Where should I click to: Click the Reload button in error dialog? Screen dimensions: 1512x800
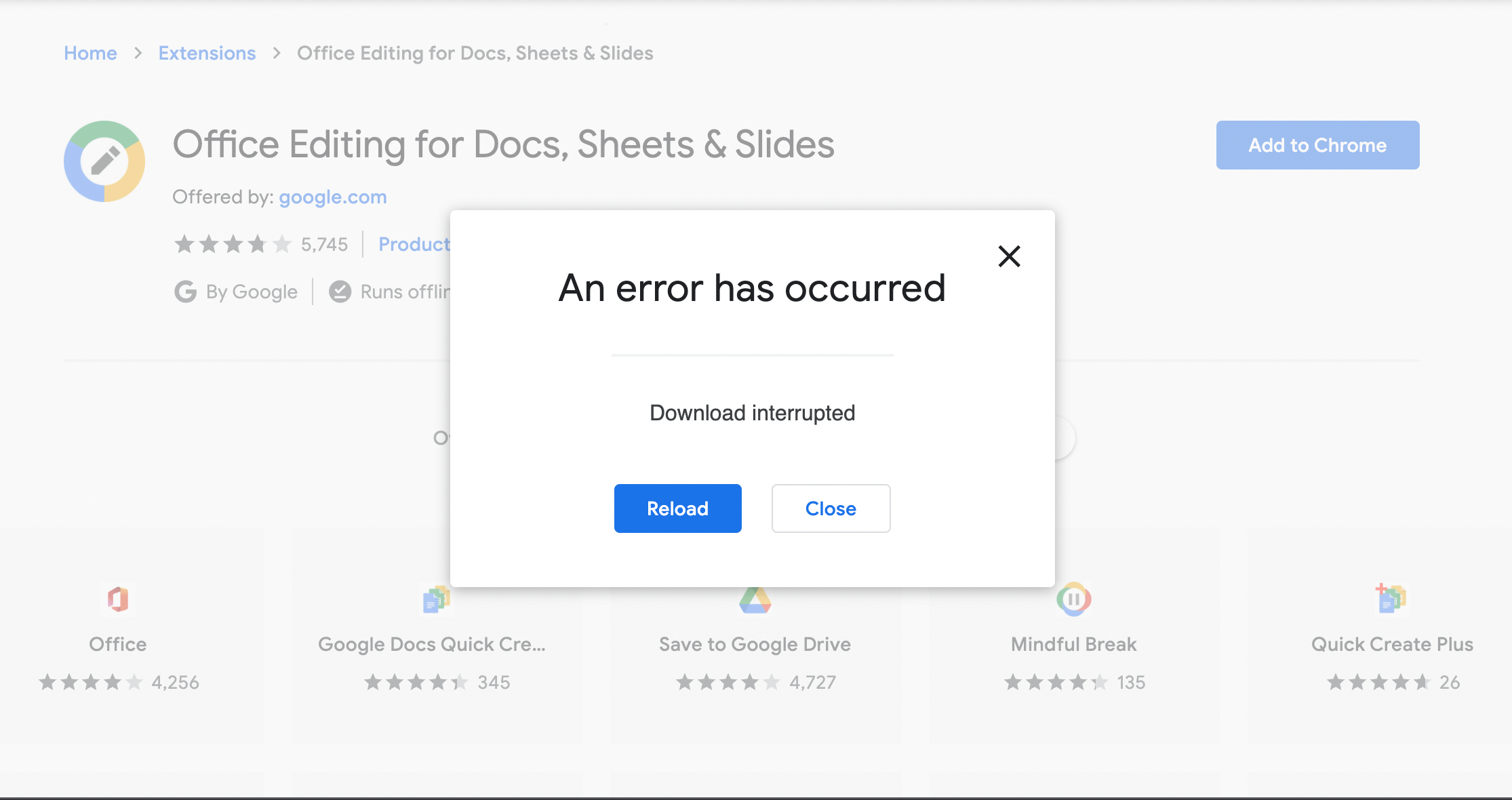click(x=678, y=508)
